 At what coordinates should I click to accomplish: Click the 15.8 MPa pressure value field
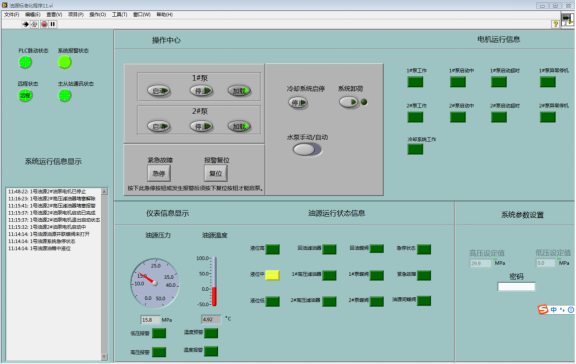pyautogui.click(x=150, y=320)
